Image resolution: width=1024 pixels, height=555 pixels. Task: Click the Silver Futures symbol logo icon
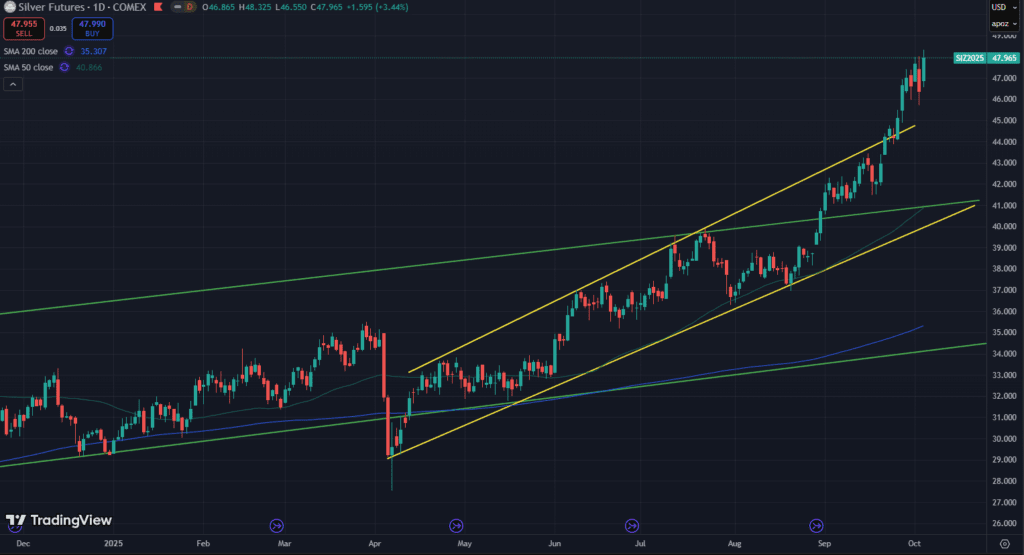tap(8, 7)
